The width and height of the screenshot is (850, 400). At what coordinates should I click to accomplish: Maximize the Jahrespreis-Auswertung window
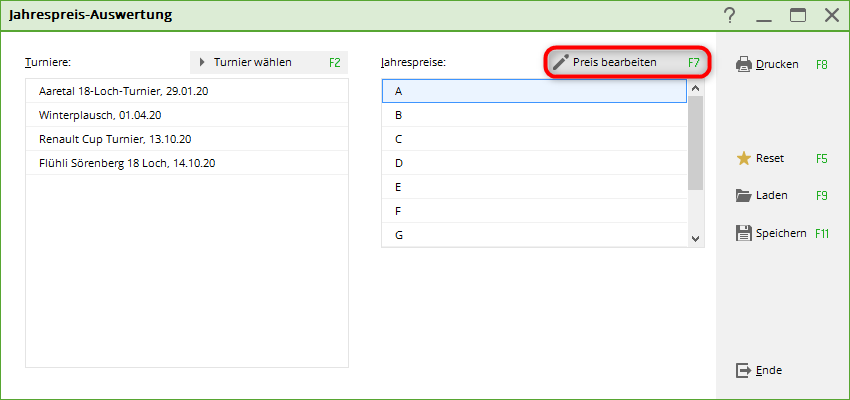click(x=797, y=15)
